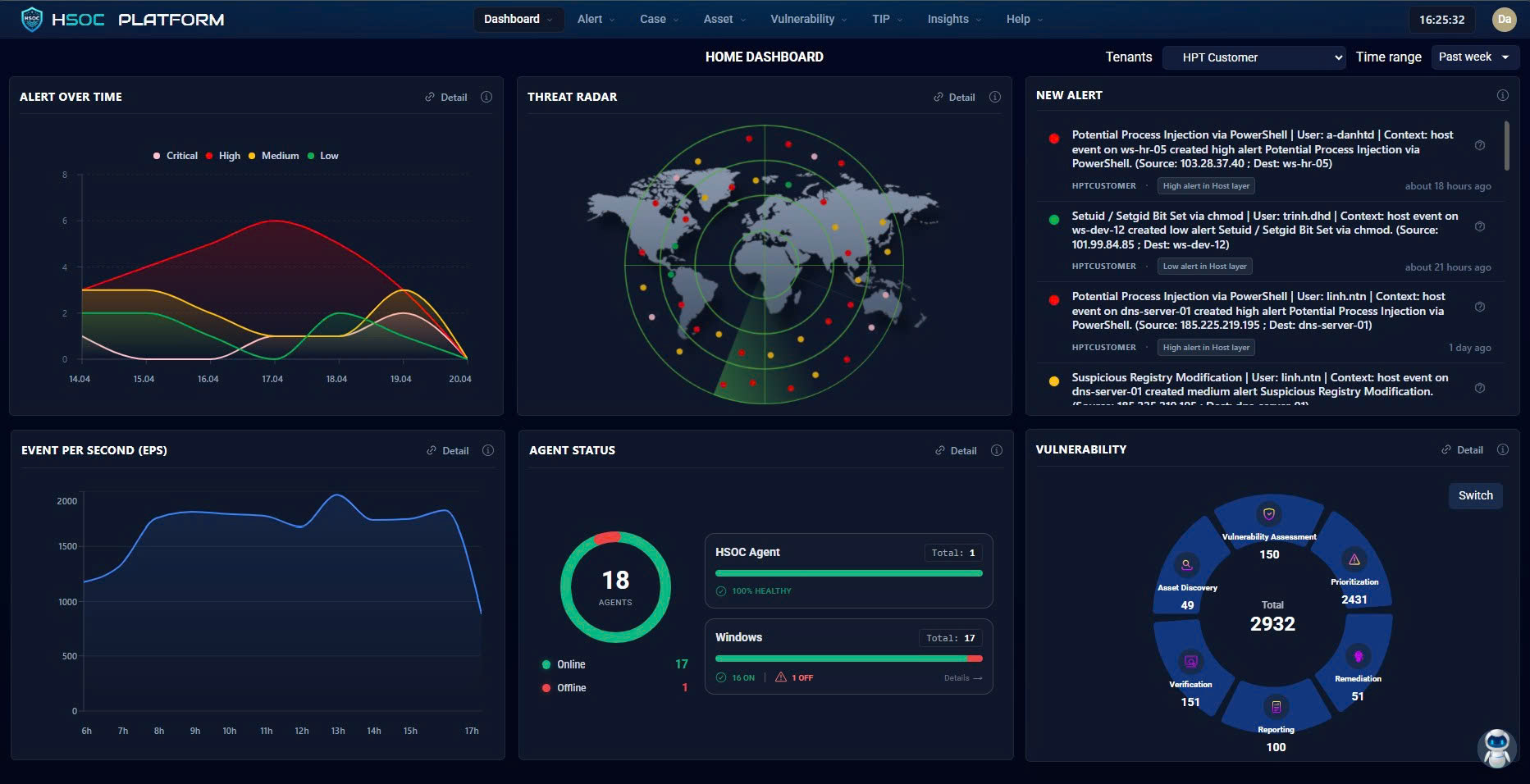Select the Remediation icon in vulnerability wheel
Viewport: 1530px width, 784px height.
pyautogui.click(x=1358, y=656)
